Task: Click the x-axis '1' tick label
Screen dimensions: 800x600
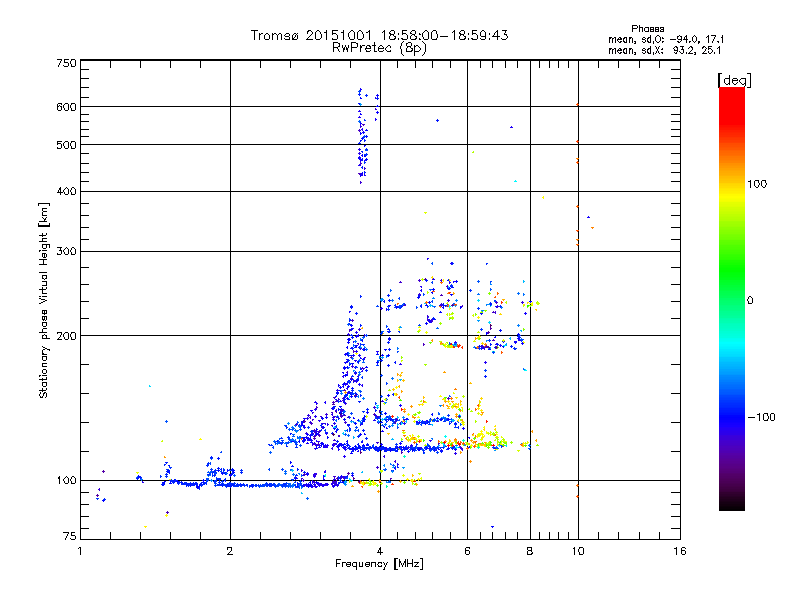Action: [80, 551]
